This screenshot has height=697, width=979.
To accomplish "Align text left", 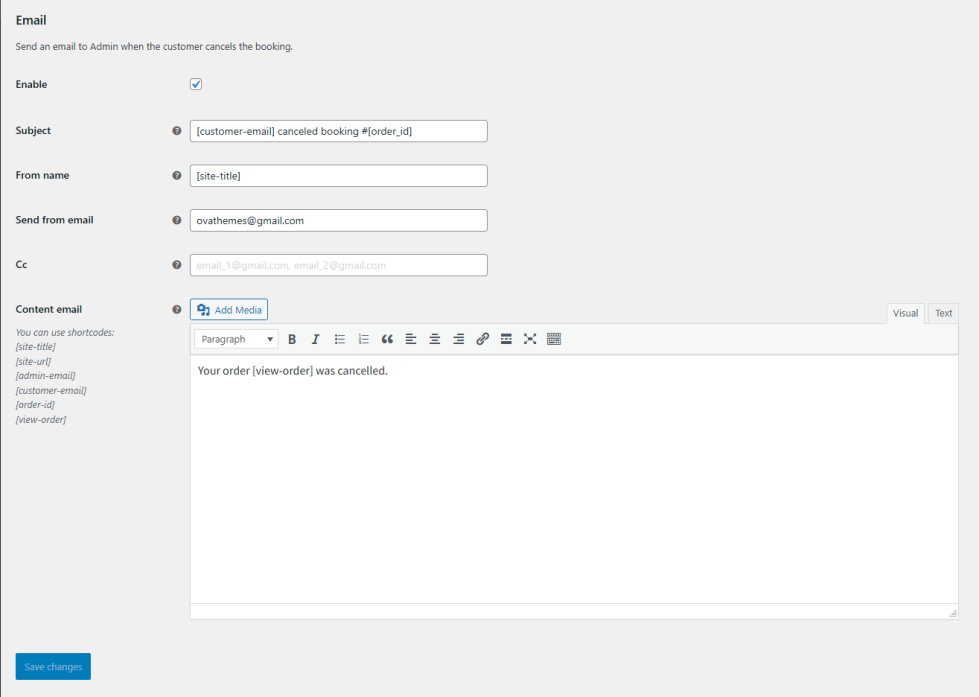I will 411,339.
